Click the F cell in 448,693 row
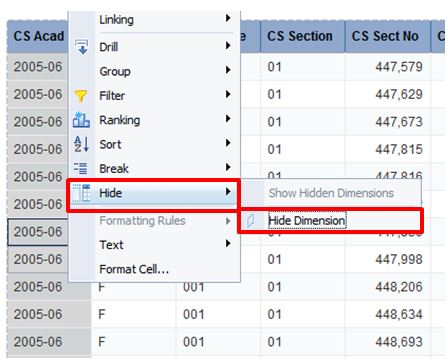The image size is (448, 364). 134,342
